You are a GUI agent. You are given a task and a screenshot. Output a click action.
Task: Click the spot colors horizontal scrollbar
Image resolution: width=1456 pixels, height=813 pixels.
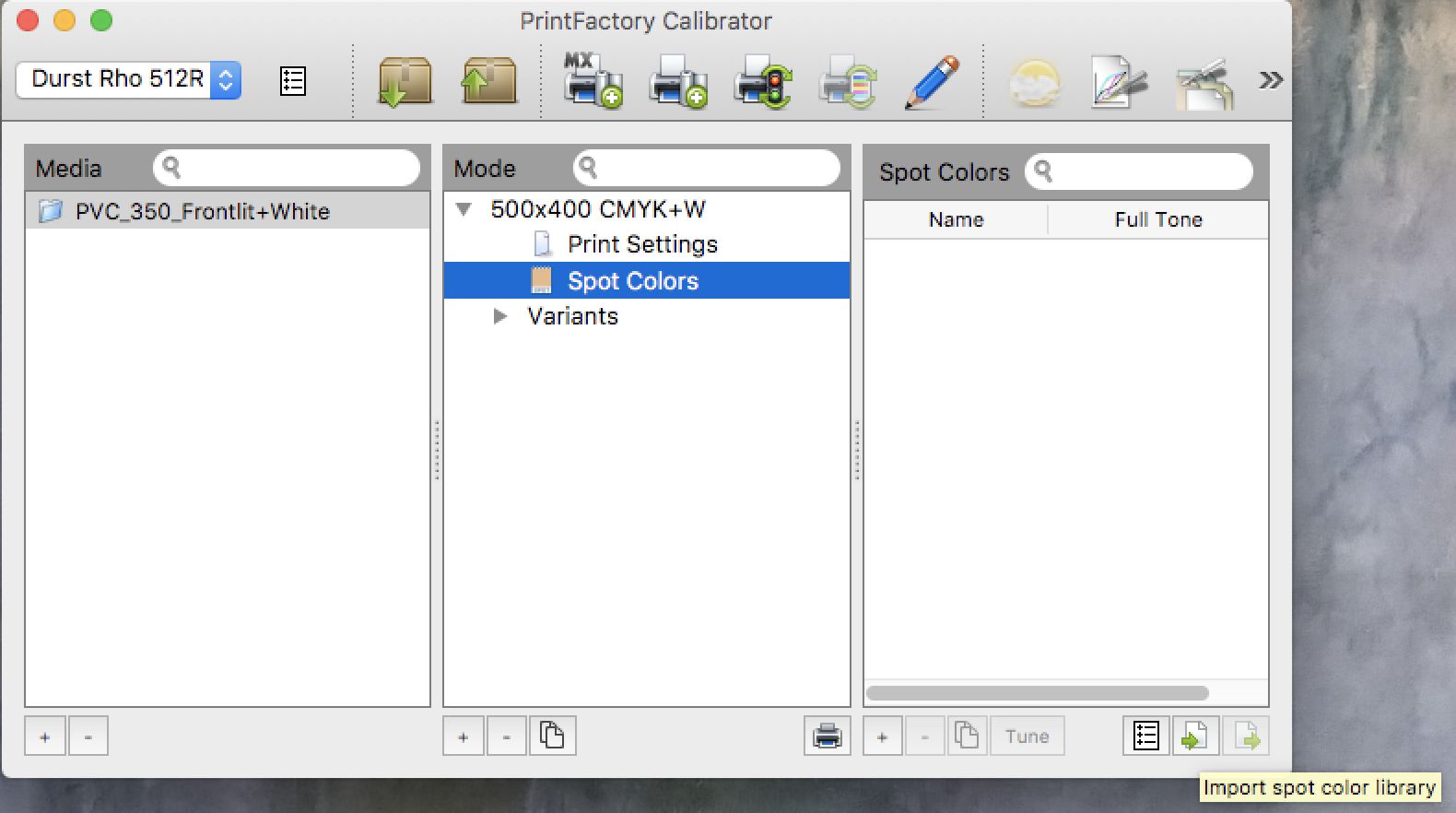(1037, 692)
